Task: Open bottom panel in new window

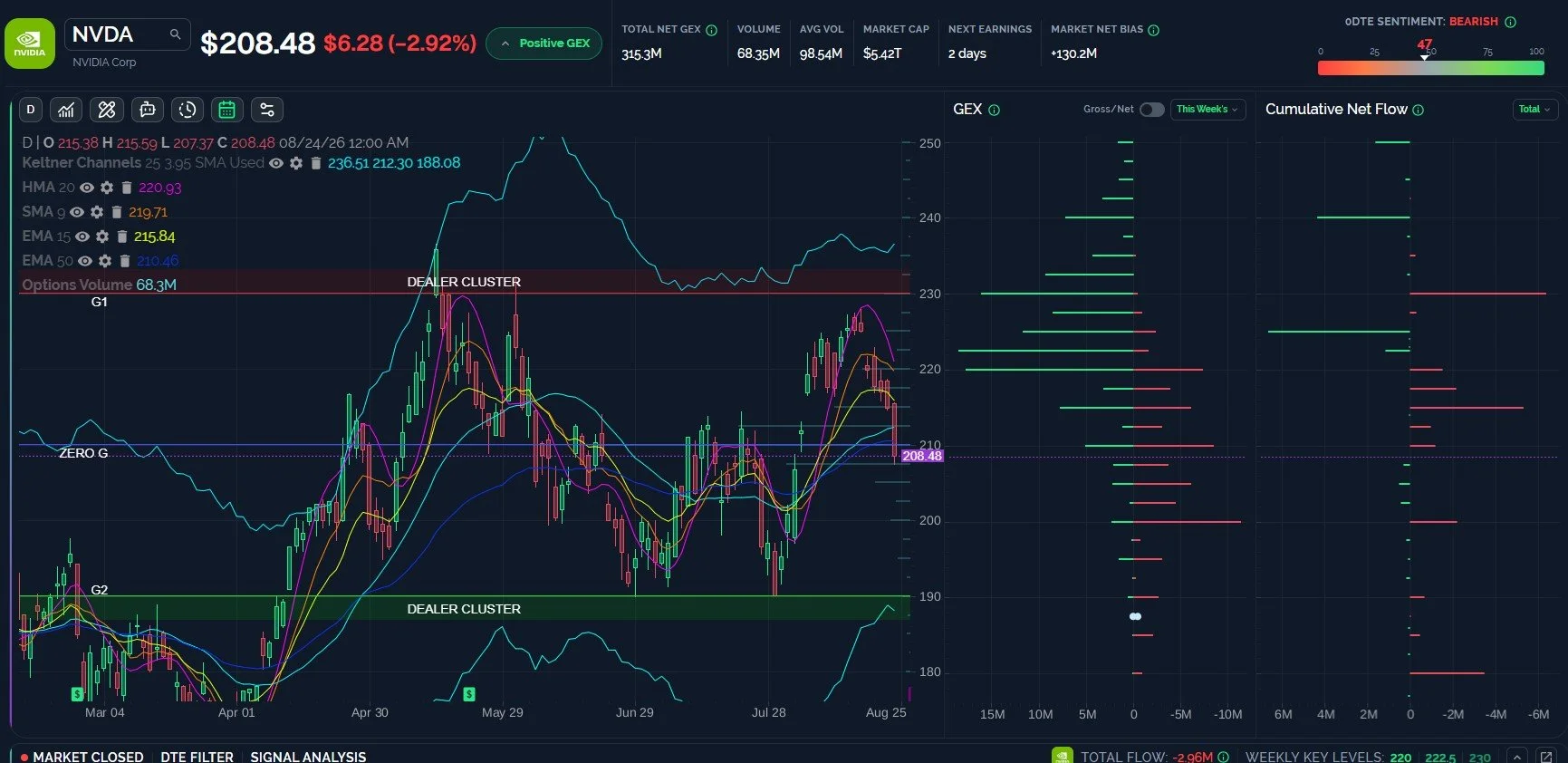Action: pos(1546,756)
